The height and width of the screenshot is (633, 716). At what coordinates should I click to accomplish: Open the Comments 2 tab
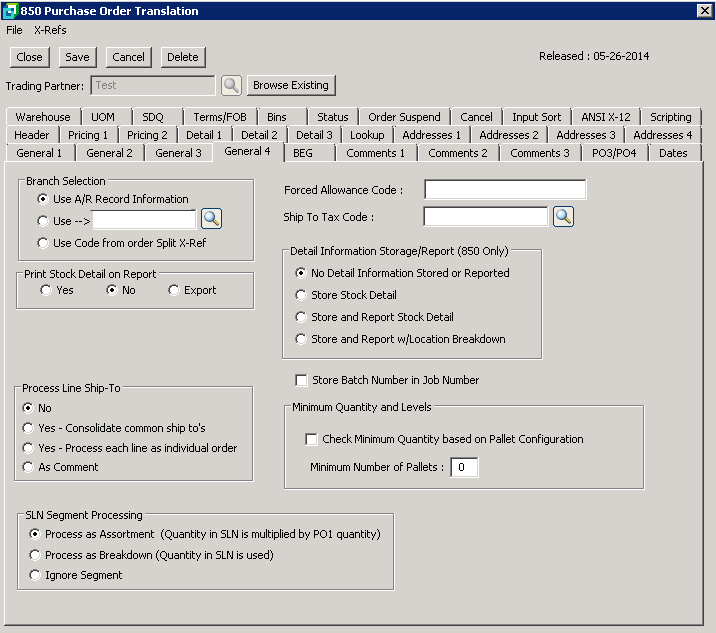(457, 153)
